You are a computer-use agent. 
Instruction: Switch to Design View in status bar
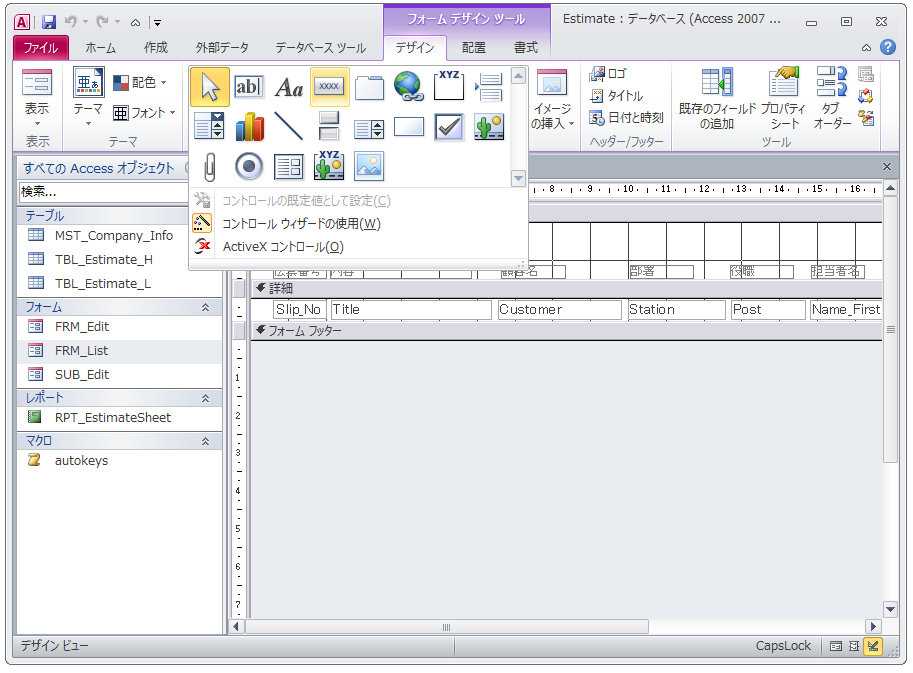(873, 646)
